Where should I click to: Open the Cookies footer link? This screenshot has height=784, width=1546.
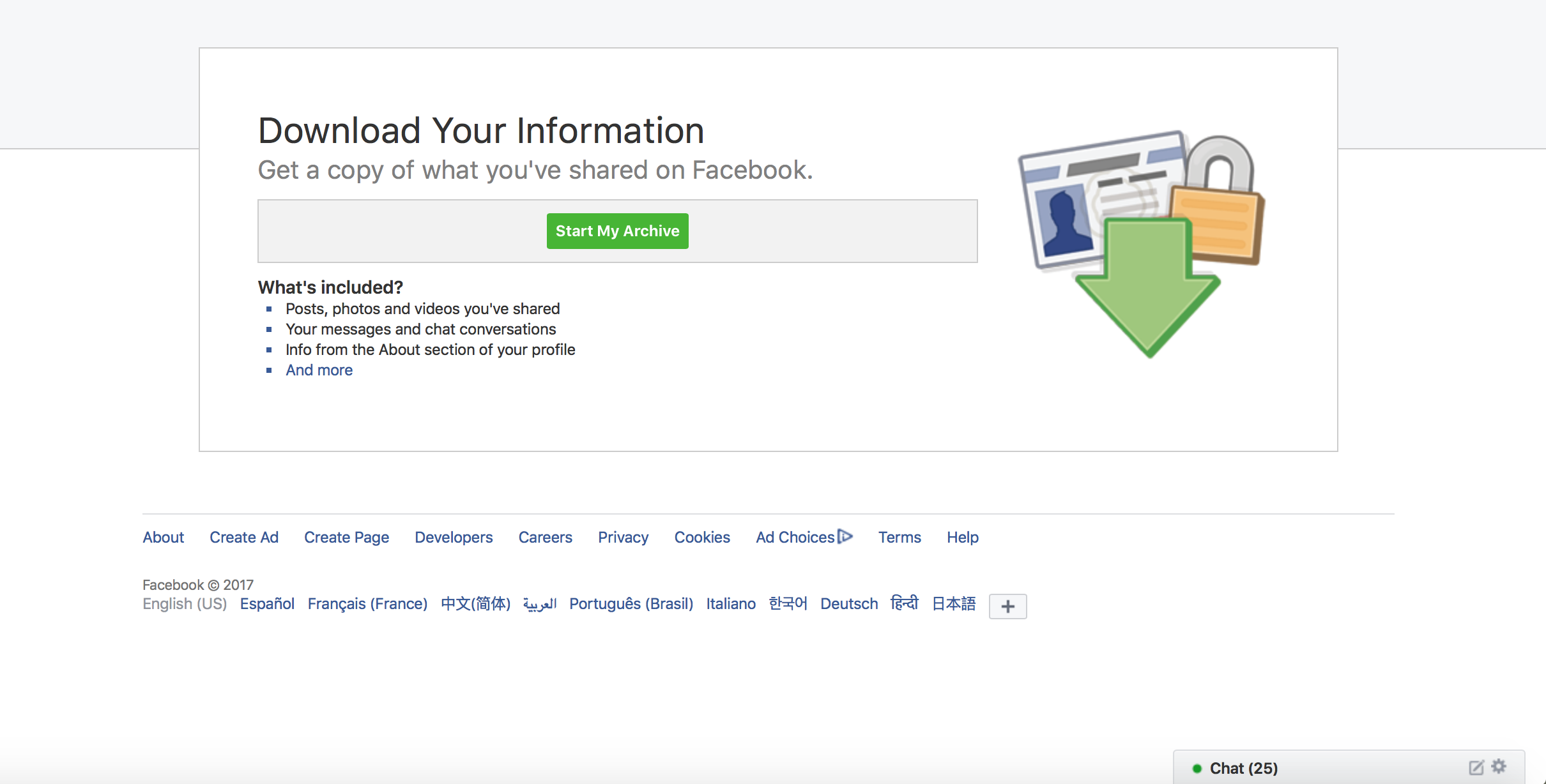tap(702, 538)
